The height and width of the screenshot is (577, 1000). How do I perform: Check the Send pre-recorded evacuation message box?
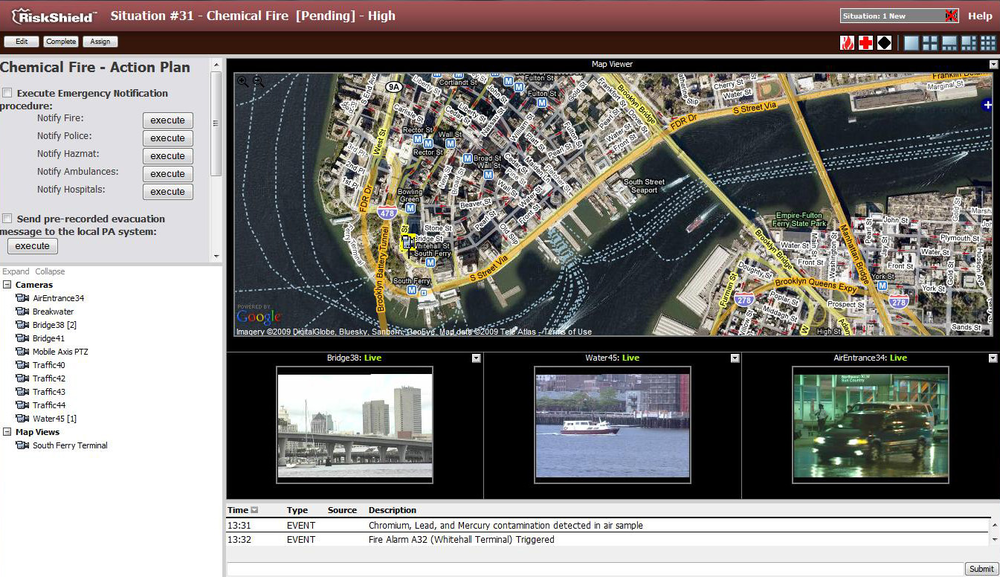click(8, 219)
